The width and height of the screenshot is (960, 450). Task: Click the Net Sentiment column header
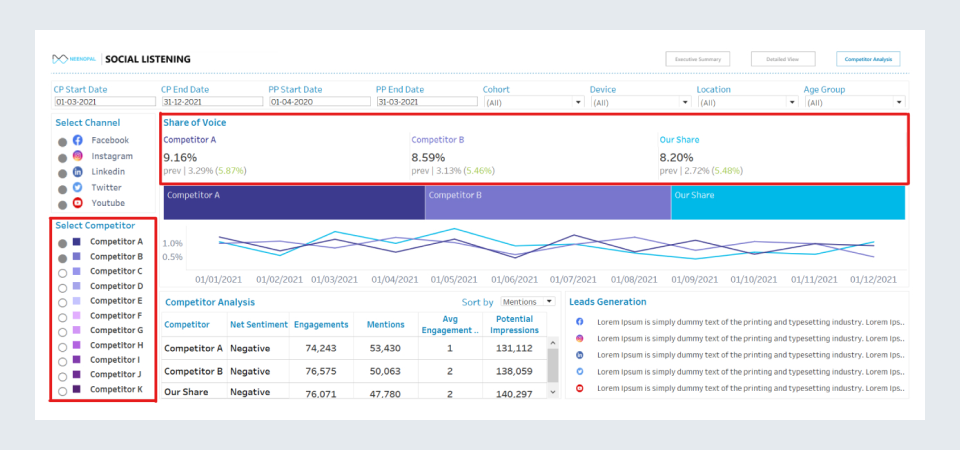[x=259, y=324]
